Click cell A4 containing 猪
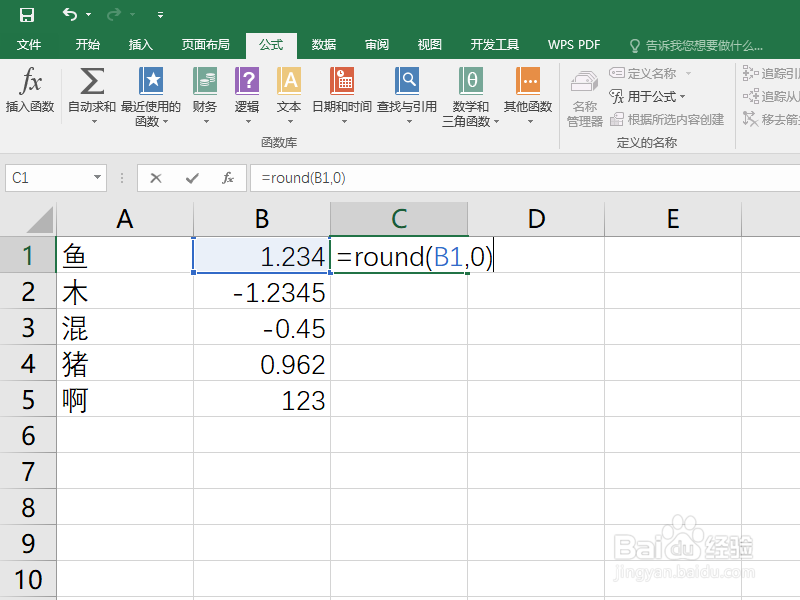 [124, 363]
